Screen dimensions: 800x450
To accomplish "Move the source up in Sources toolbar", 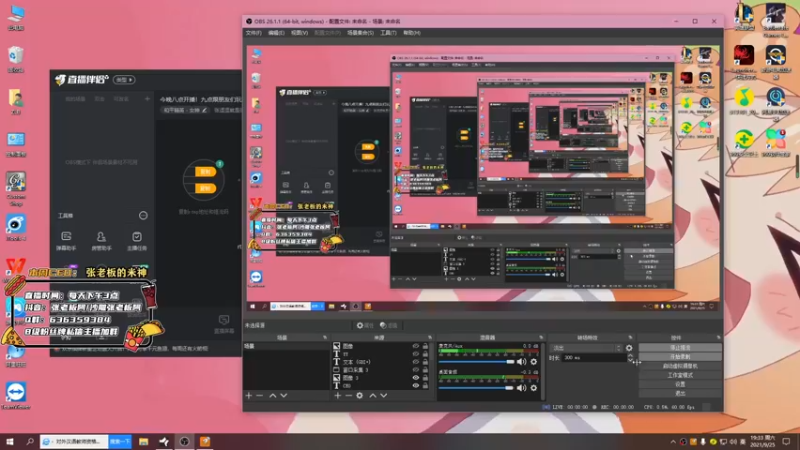I will (x=372, y=395).
